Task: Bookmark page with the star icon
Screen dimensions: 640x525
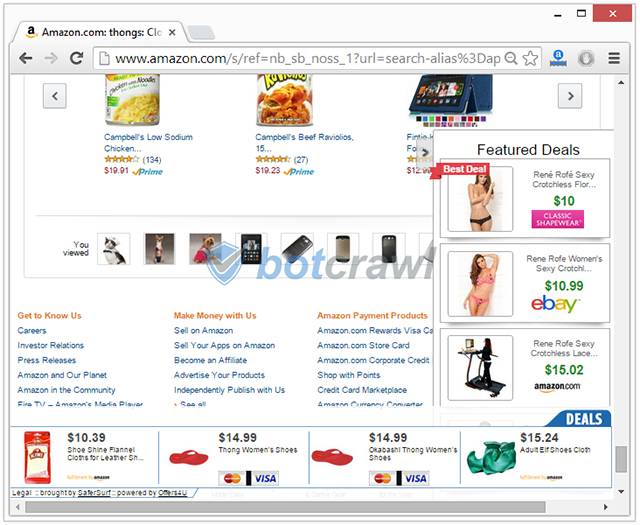Action: pos(530,59)
